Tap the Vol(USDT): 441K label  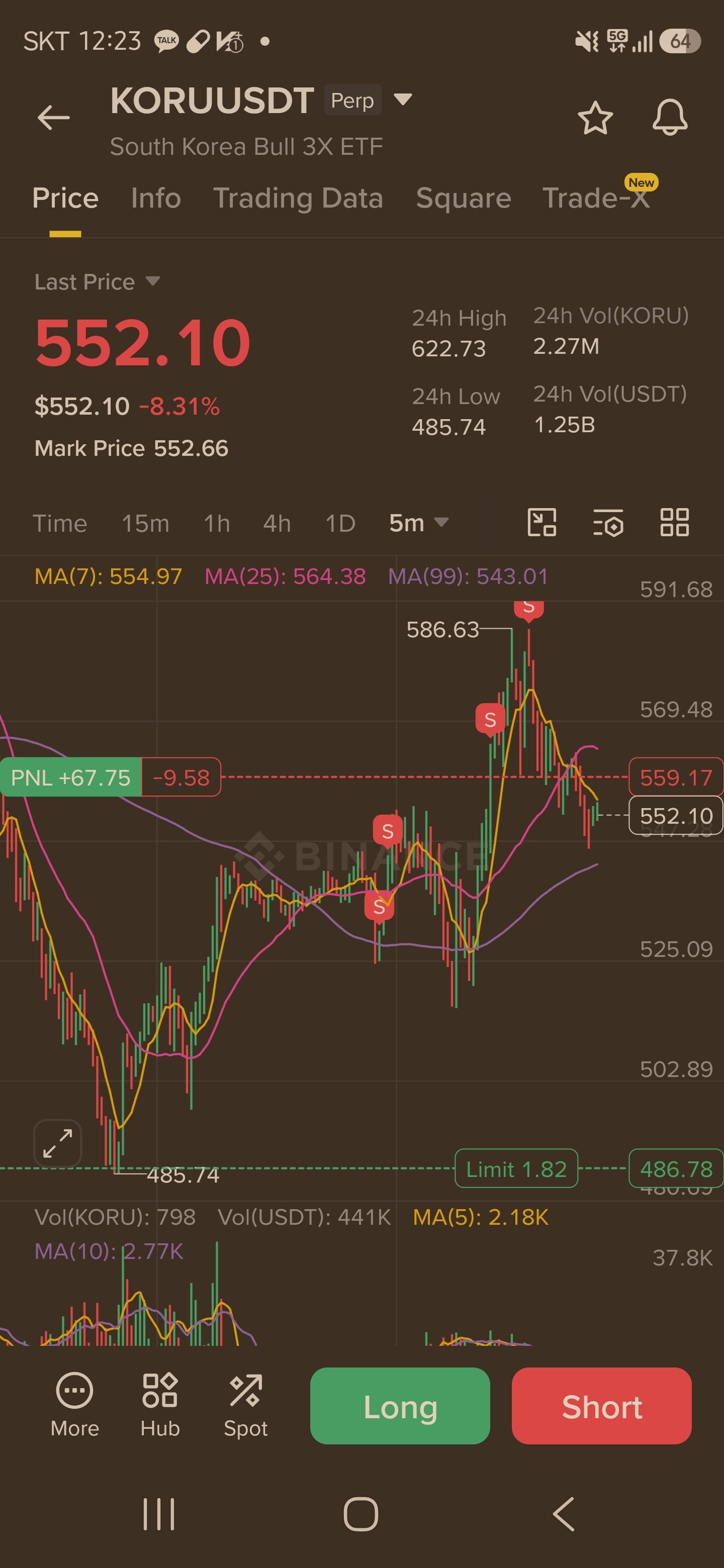pos(305,1217)
